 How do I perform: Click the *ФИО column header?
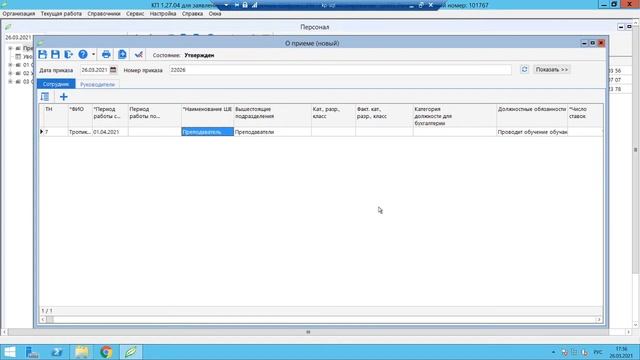[80, 116]
